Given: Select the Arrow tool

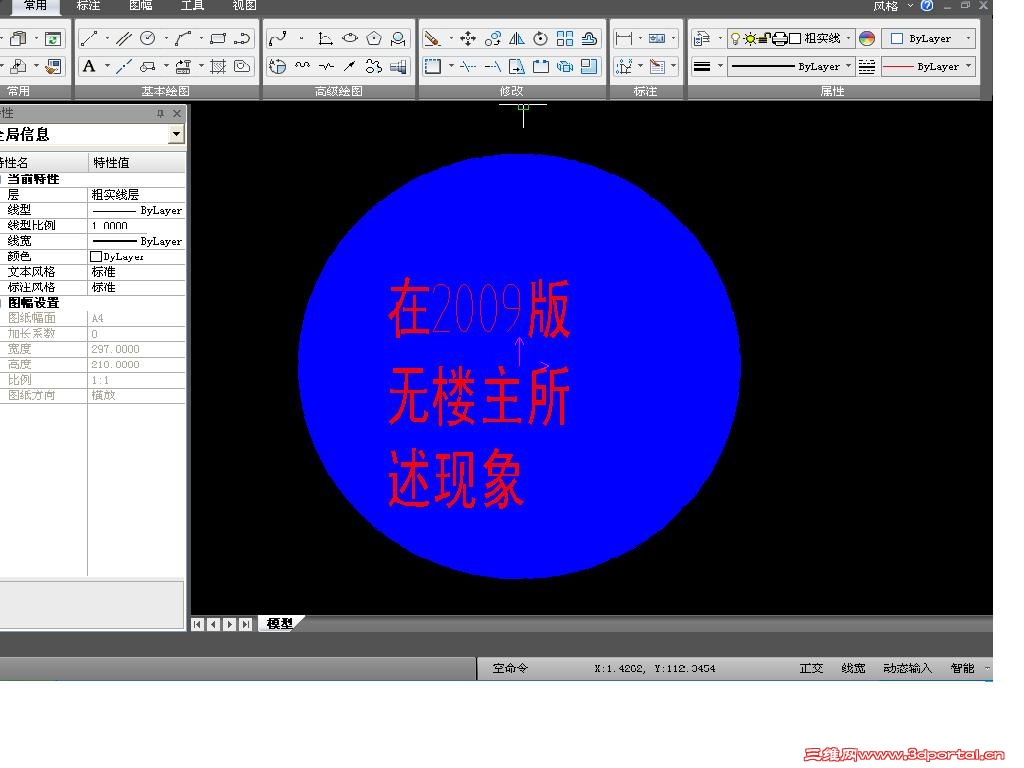Looking at the screenshot, I should (x=350, y=66).
